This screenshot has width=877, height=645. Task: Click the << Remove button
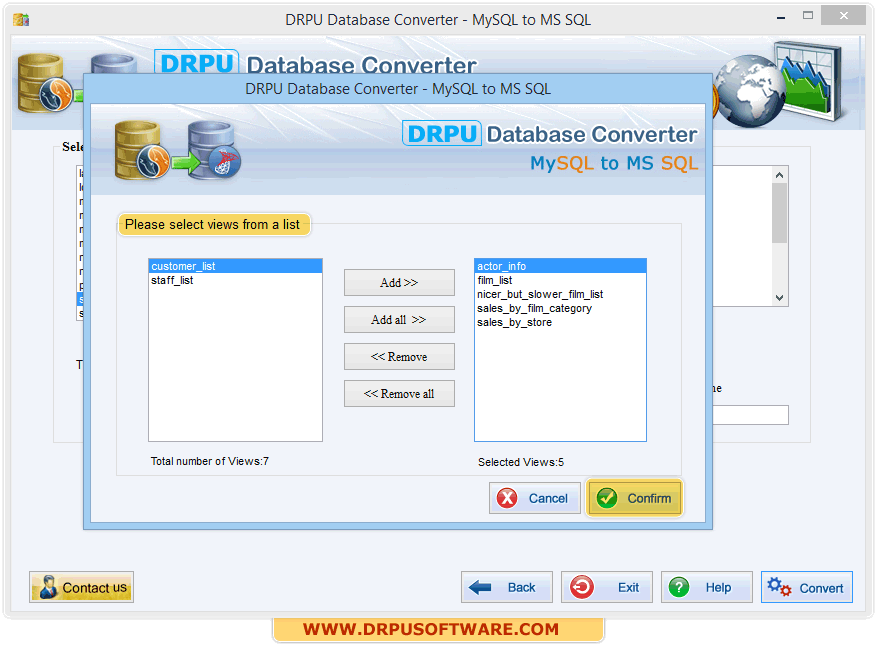tap(399, 356)
